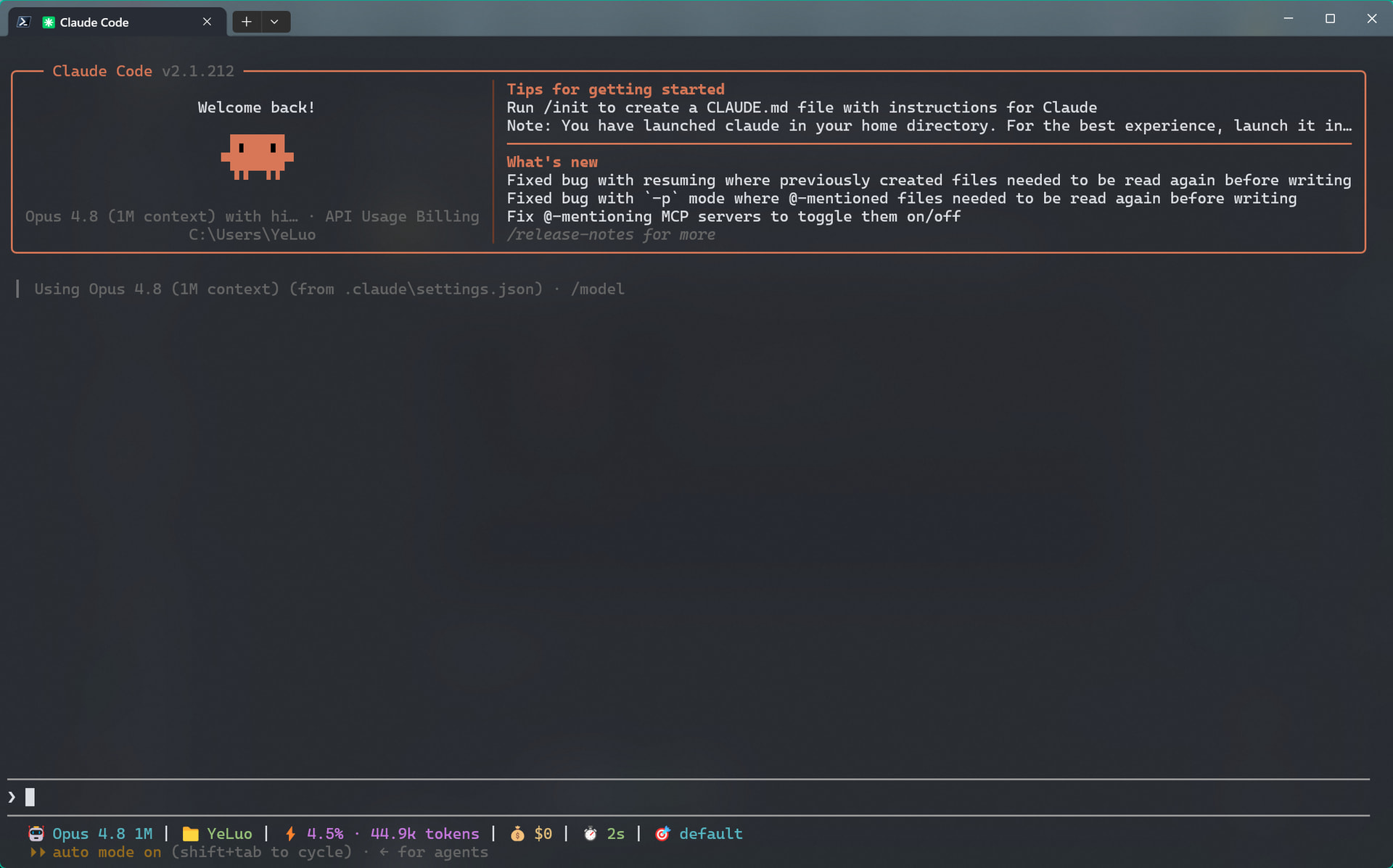Click the "Fixed bug with resuming" line

point(929,180)
